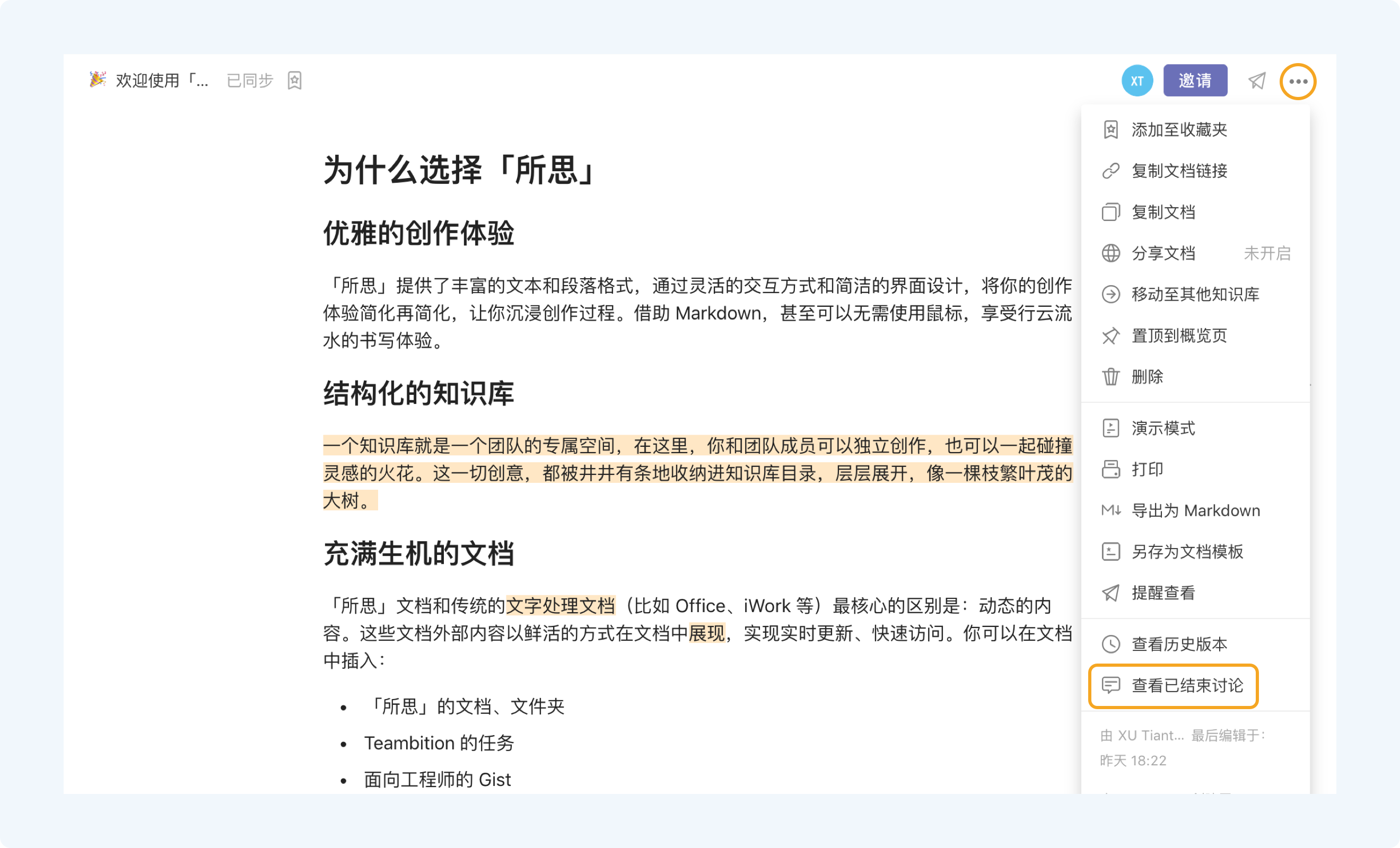Open 分享文档 sharing option
This screenshot has height=848, width=1400.
(x=1195, y=253)
